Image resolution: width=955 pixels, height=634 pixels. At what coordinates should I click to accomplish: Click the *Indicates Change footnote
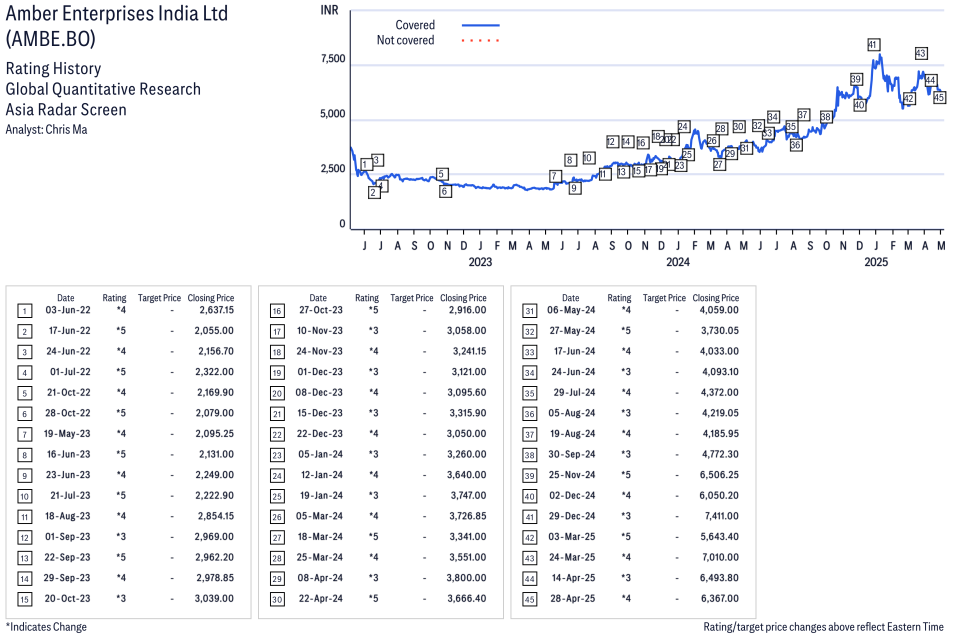tap(46, 627)
